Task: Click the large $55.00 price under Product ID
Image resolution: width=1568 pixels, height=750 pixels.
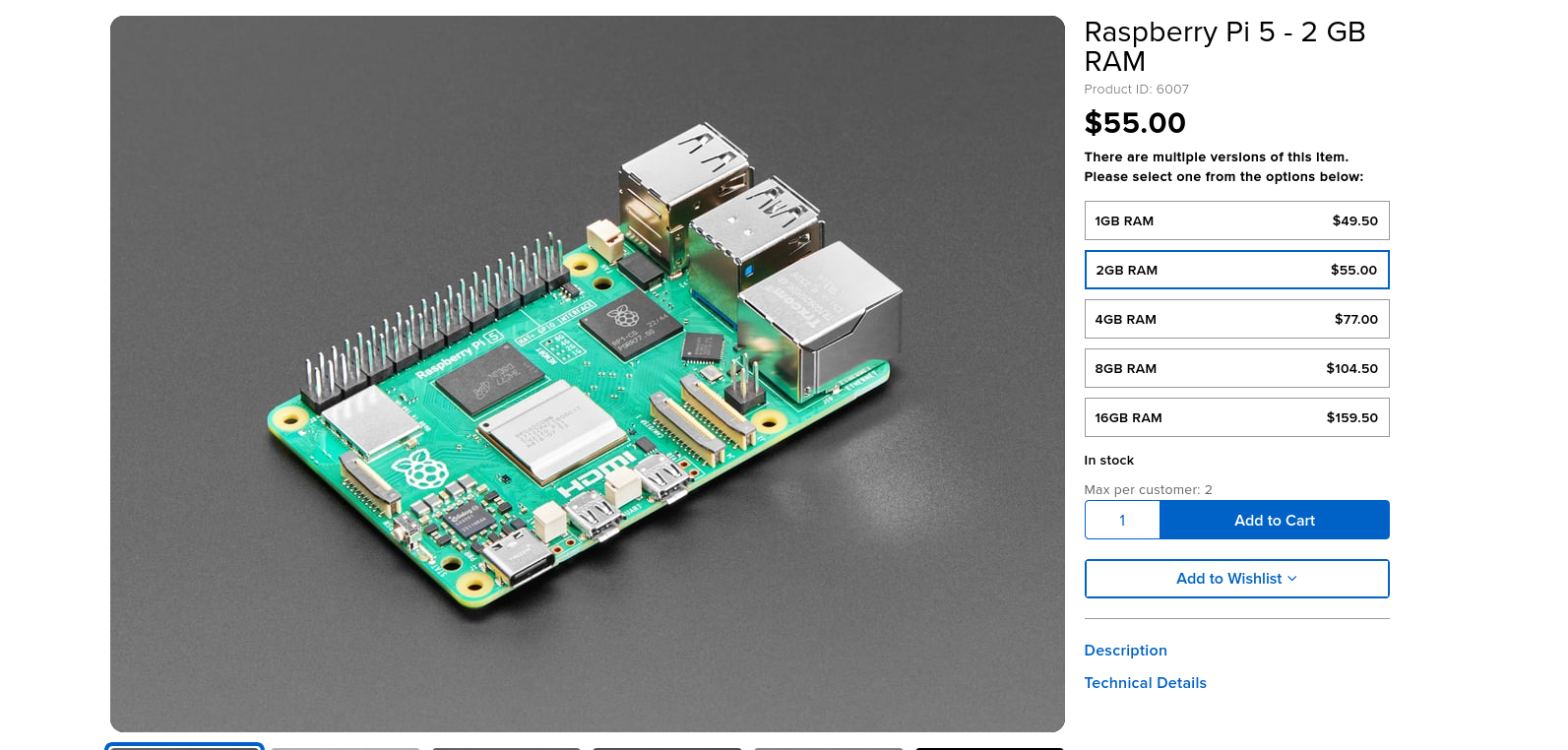Action: coord(1135,123)
